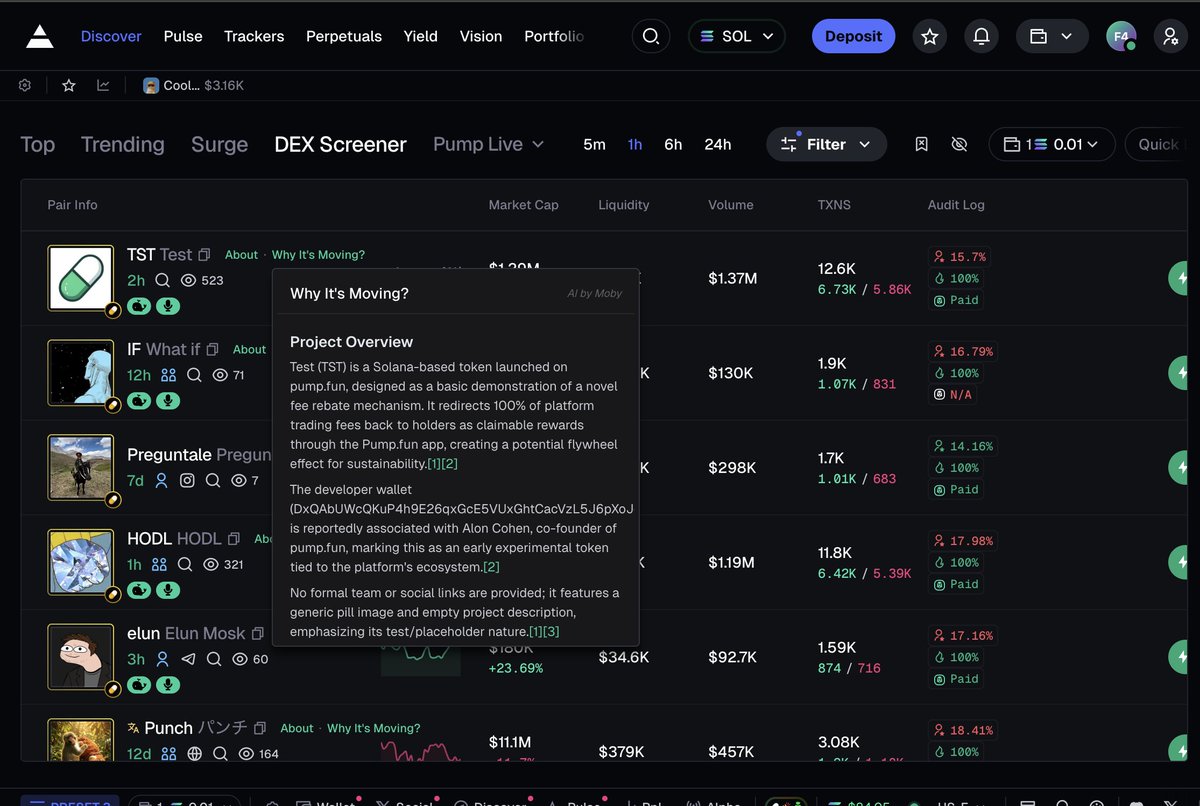Open the Yield page

420,36
